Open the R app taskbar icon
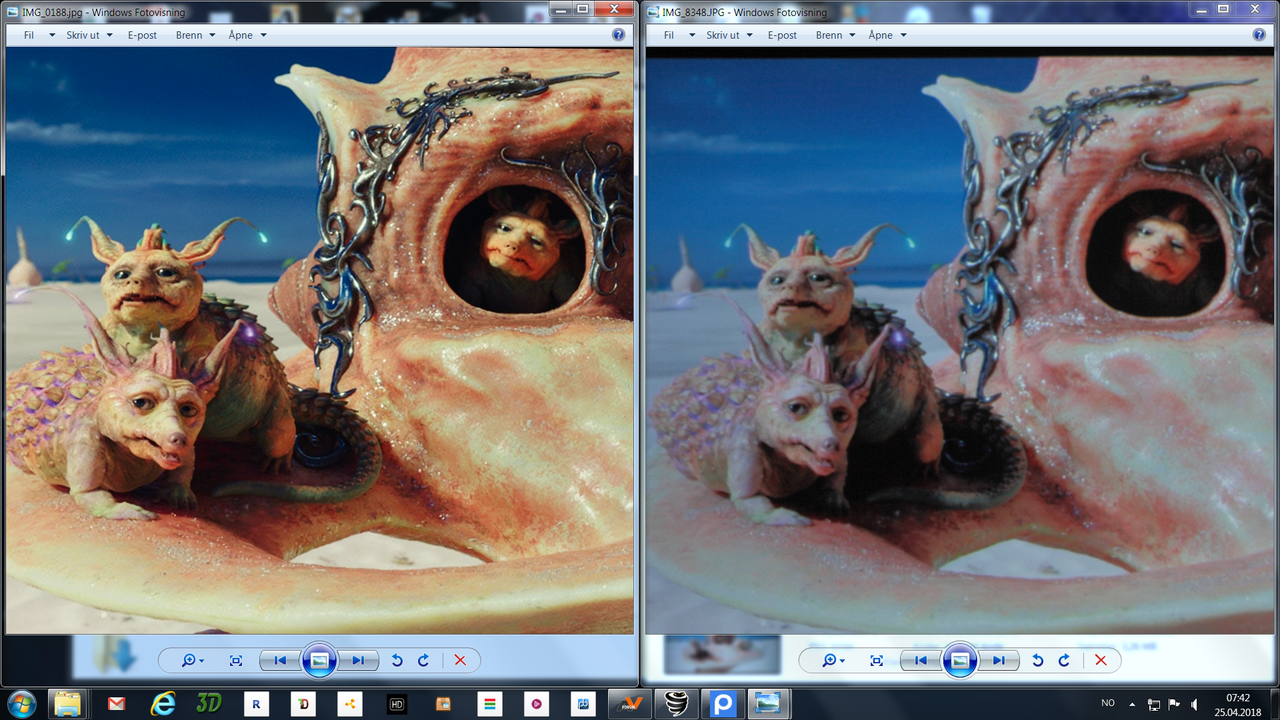Viewport: 1280px width, 720px height. pyautogui.click(x=256, y=703)
